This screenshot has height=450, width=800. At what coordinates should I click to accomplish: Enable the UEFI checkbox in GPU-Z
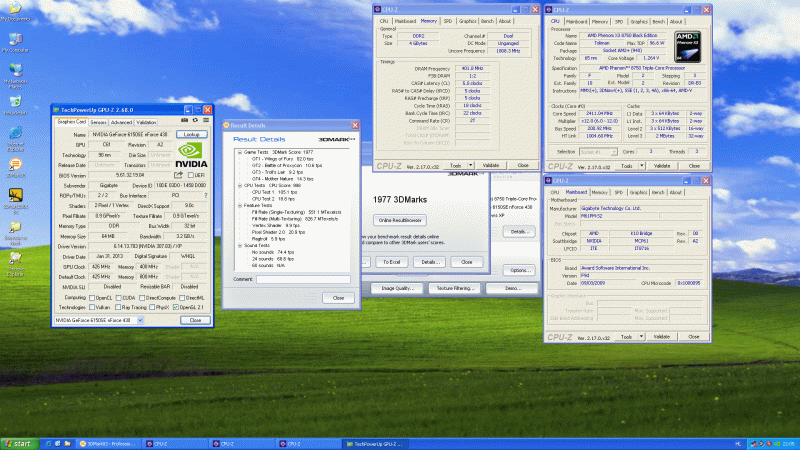[191, 175]
